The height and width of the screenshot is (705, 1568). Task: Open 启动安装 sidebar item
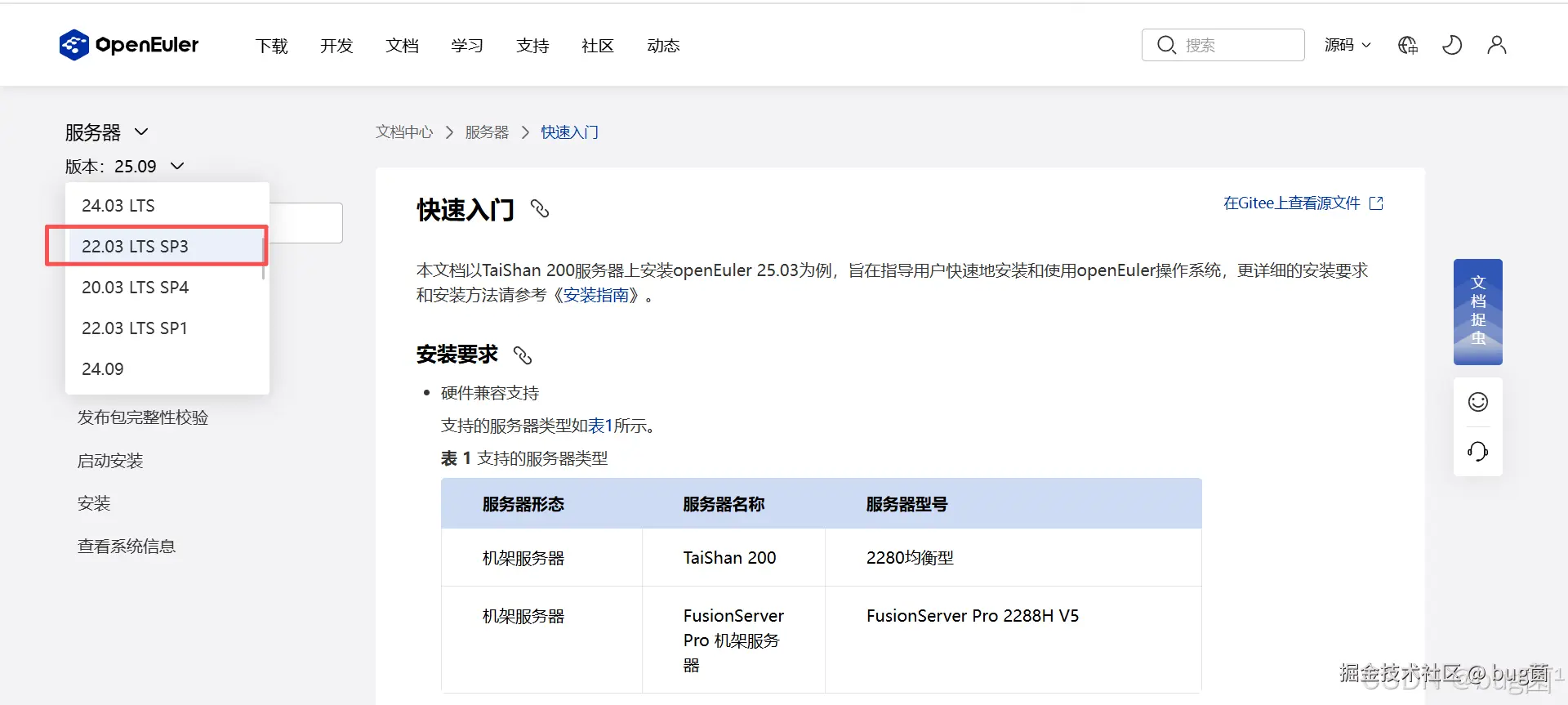110,461
